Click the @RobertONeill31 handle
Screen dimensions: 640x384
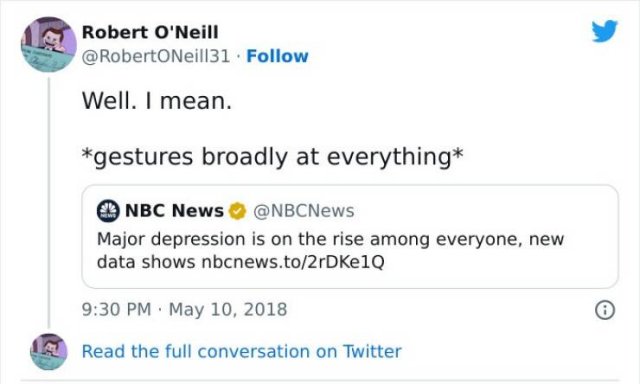(156, 56)
